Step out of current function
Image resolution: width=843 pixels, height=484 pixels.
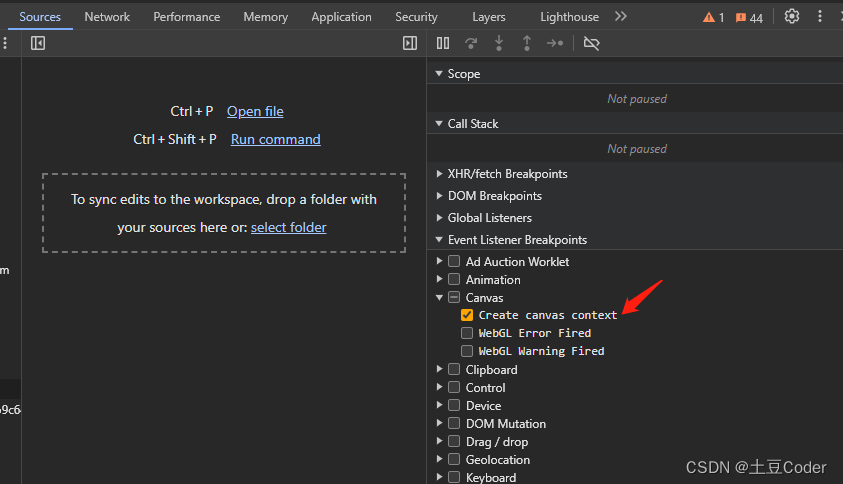pyautogui.click(x=527, y=43)
